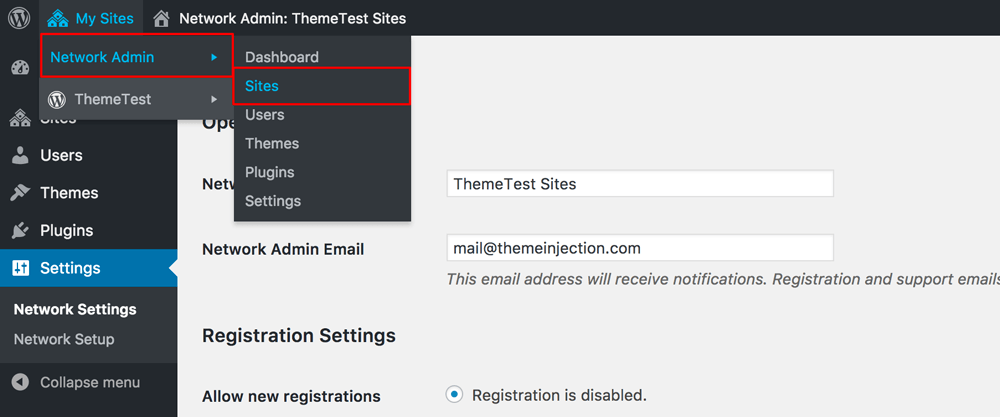
Task: Click the WordPress logo in admin bar
Action: tap(19, 18)
